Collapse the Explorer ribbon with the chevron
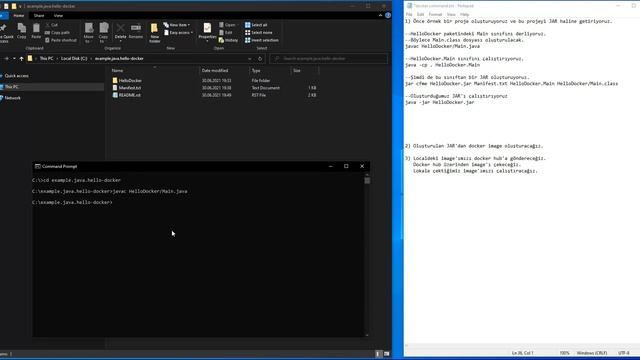The width and height of the screenshot is (640, 360). coord(380,16)
